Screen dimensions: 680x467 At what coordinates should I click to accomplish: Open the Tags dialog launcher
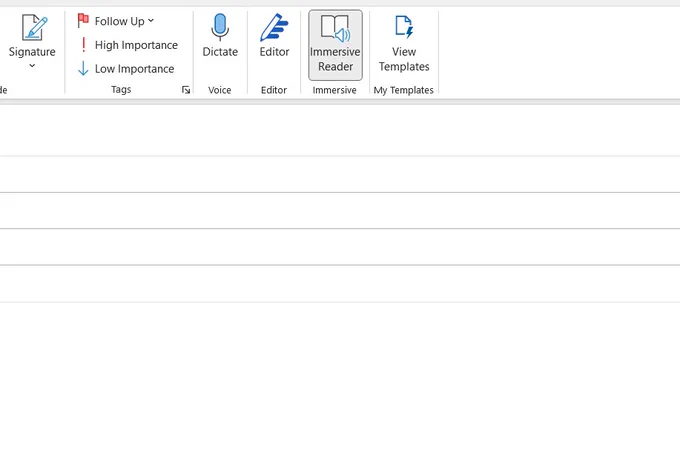(x=186, y=90)
